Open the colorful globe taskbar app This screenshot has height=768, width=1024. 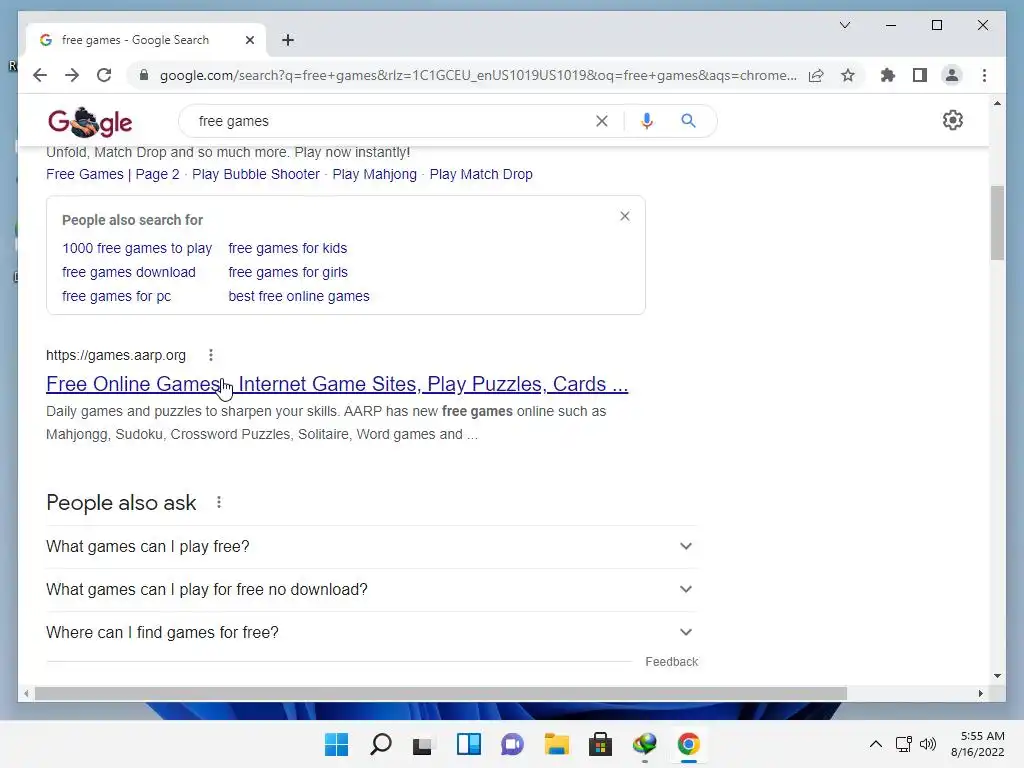pos(645,744)
